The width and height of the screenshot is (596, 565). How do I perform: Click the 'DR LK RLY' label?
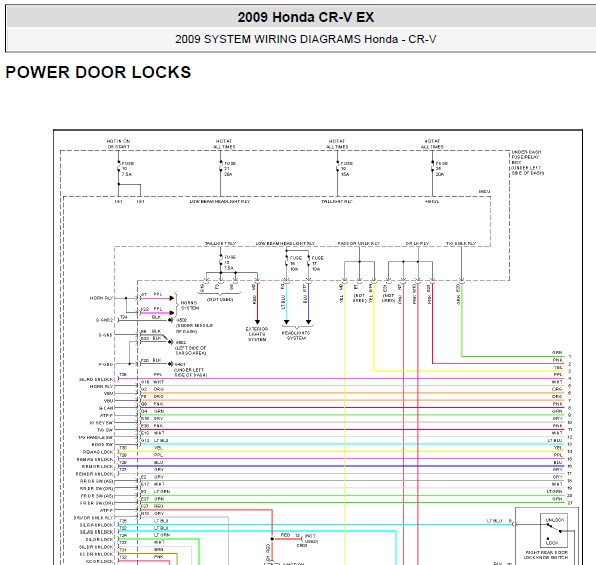(417, 243)
